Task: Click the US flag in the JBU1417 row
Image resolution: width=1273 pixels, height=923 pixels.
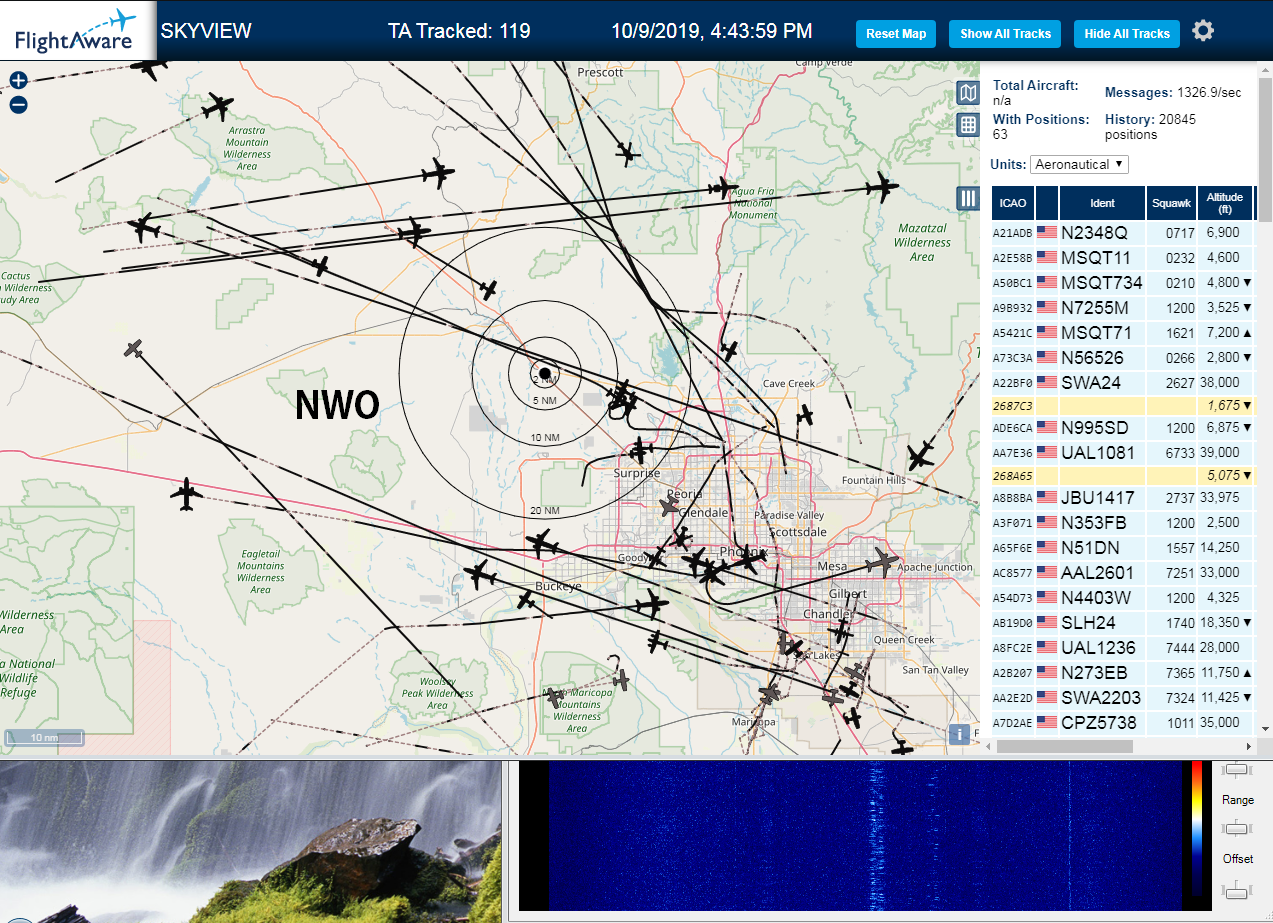Action: (1047, 497)
